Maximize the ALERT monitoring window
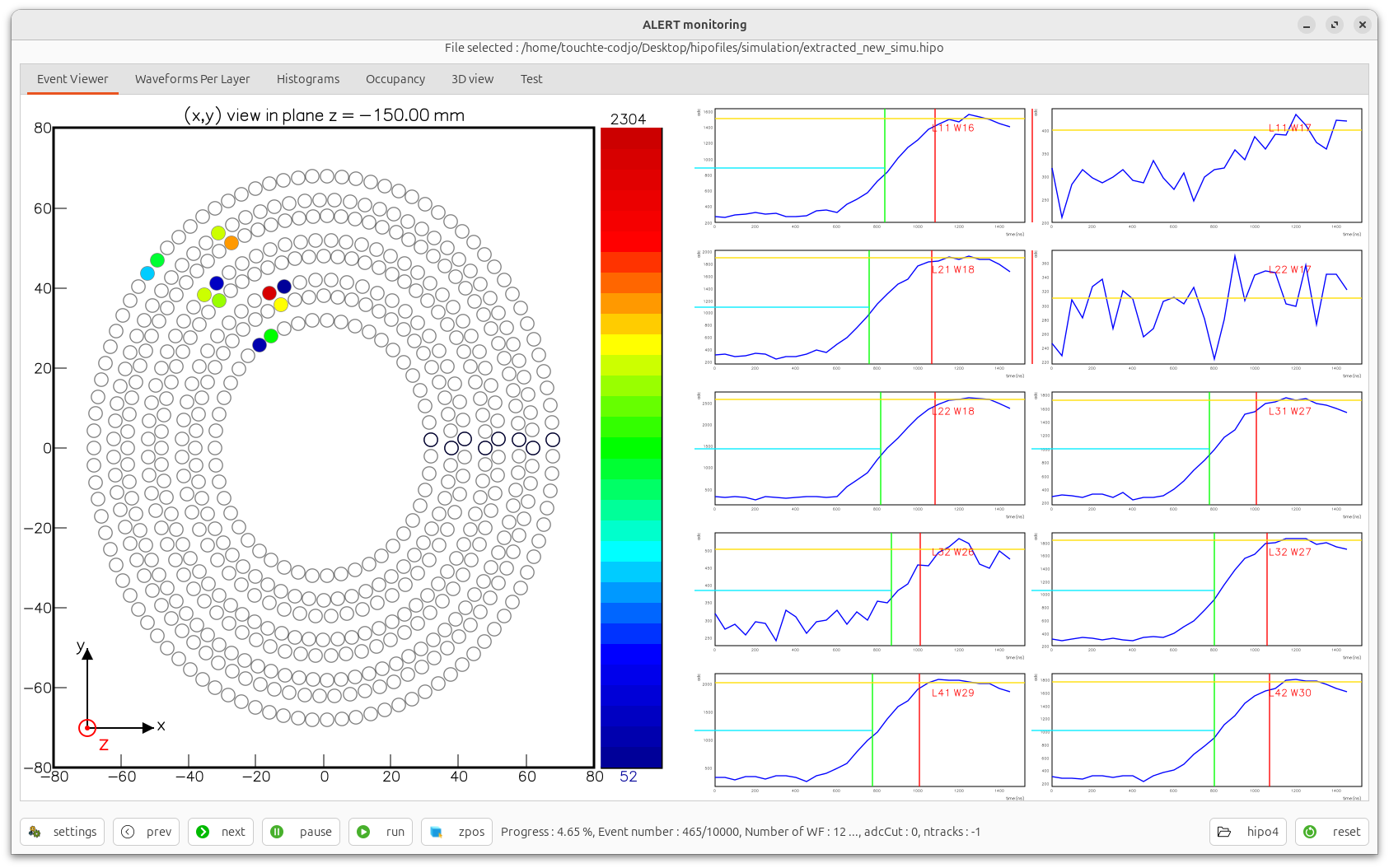 click(1335, 25)
